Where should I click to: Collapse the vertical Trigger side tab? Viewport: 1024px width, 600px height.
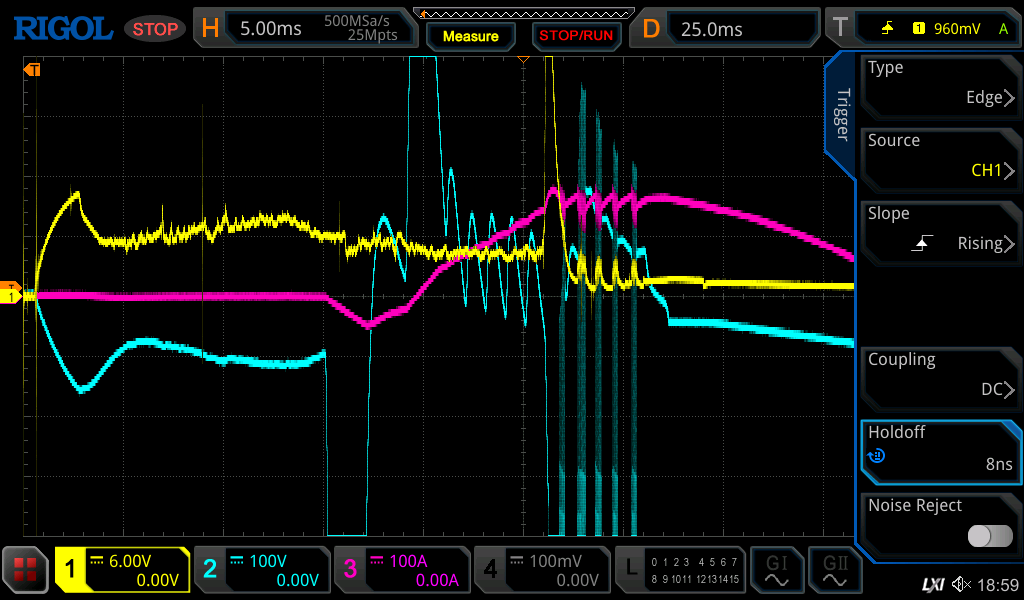tap(841, 115)
